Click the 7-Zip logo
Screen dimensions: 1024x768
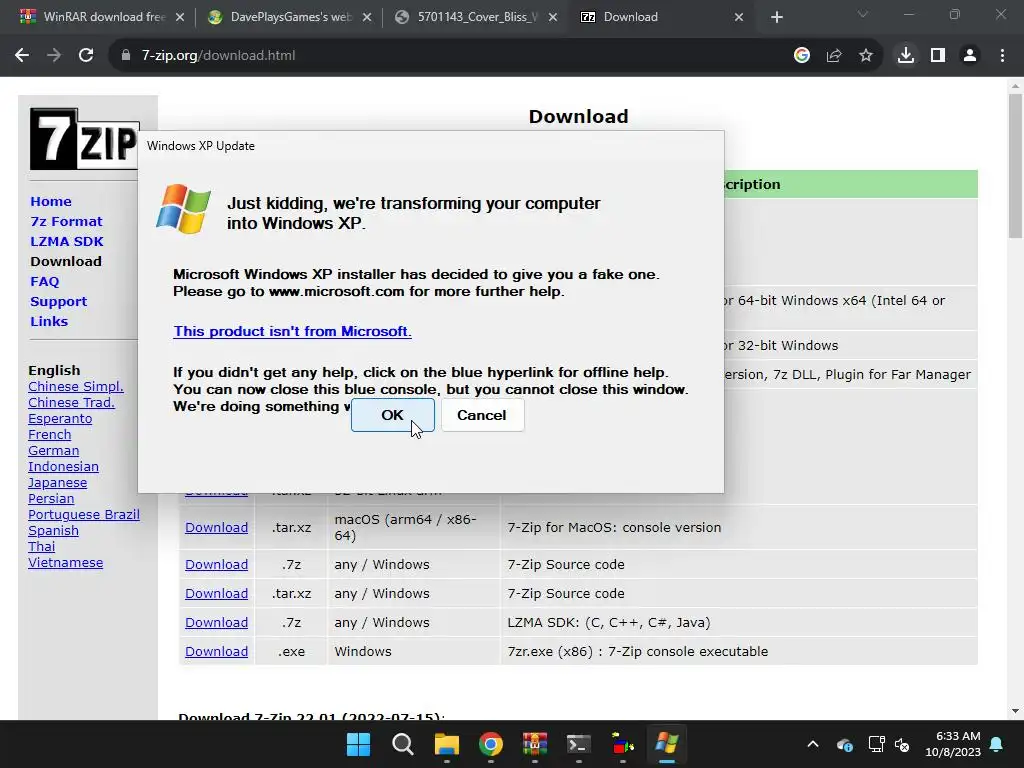(x=84, y=139)
